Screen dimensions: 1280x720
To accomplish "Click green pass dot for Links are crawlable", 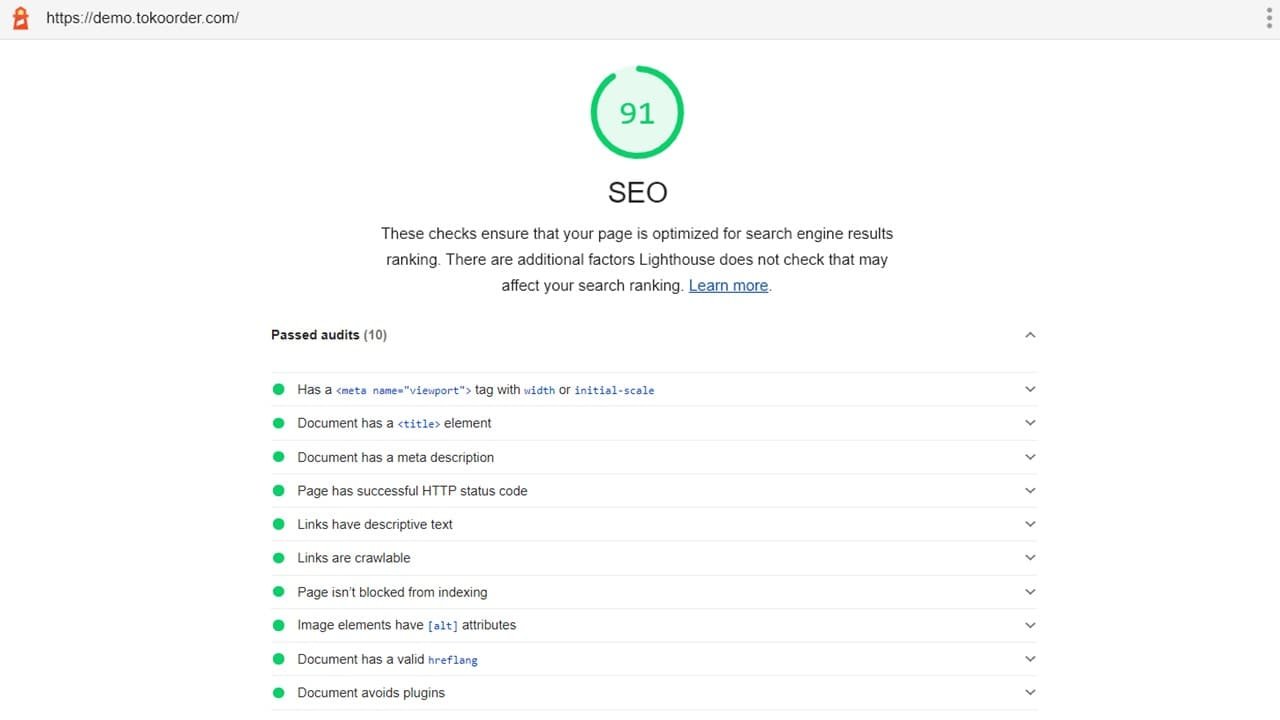I will tap(279, 558).
